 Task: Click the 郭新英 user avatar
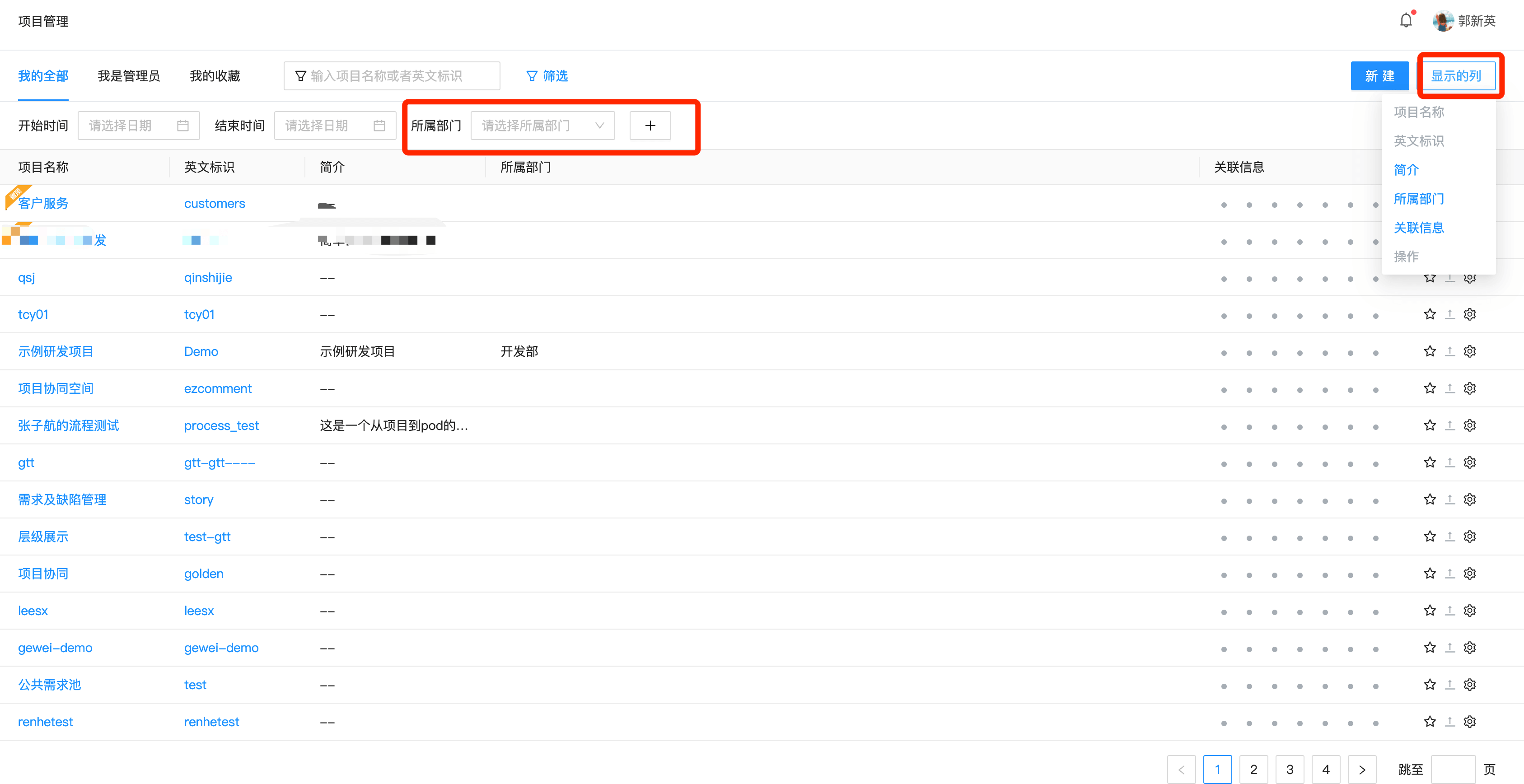(x=1443, y=21)
